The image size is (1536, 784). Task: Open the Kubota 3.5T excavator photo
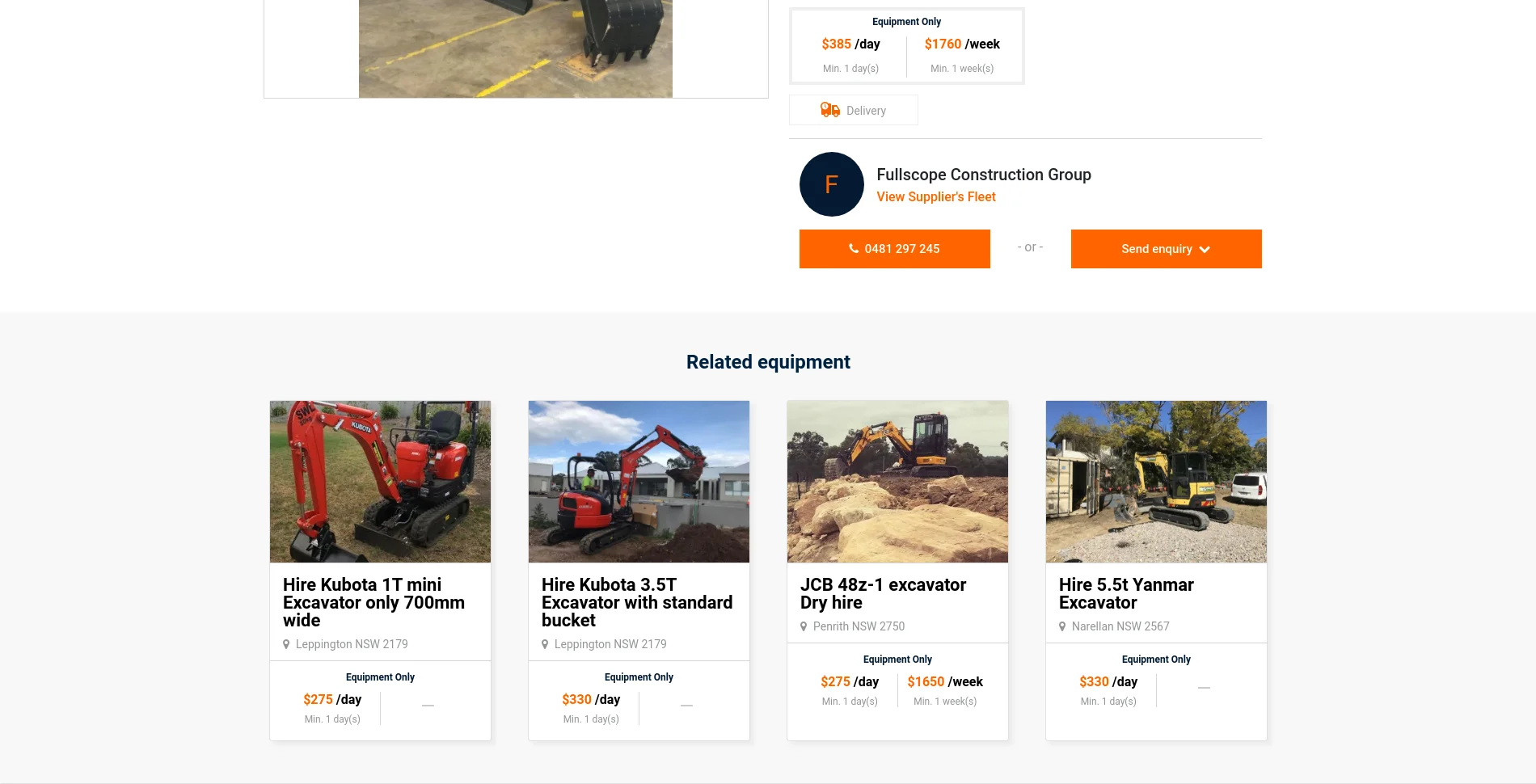[x=639, y=482]
